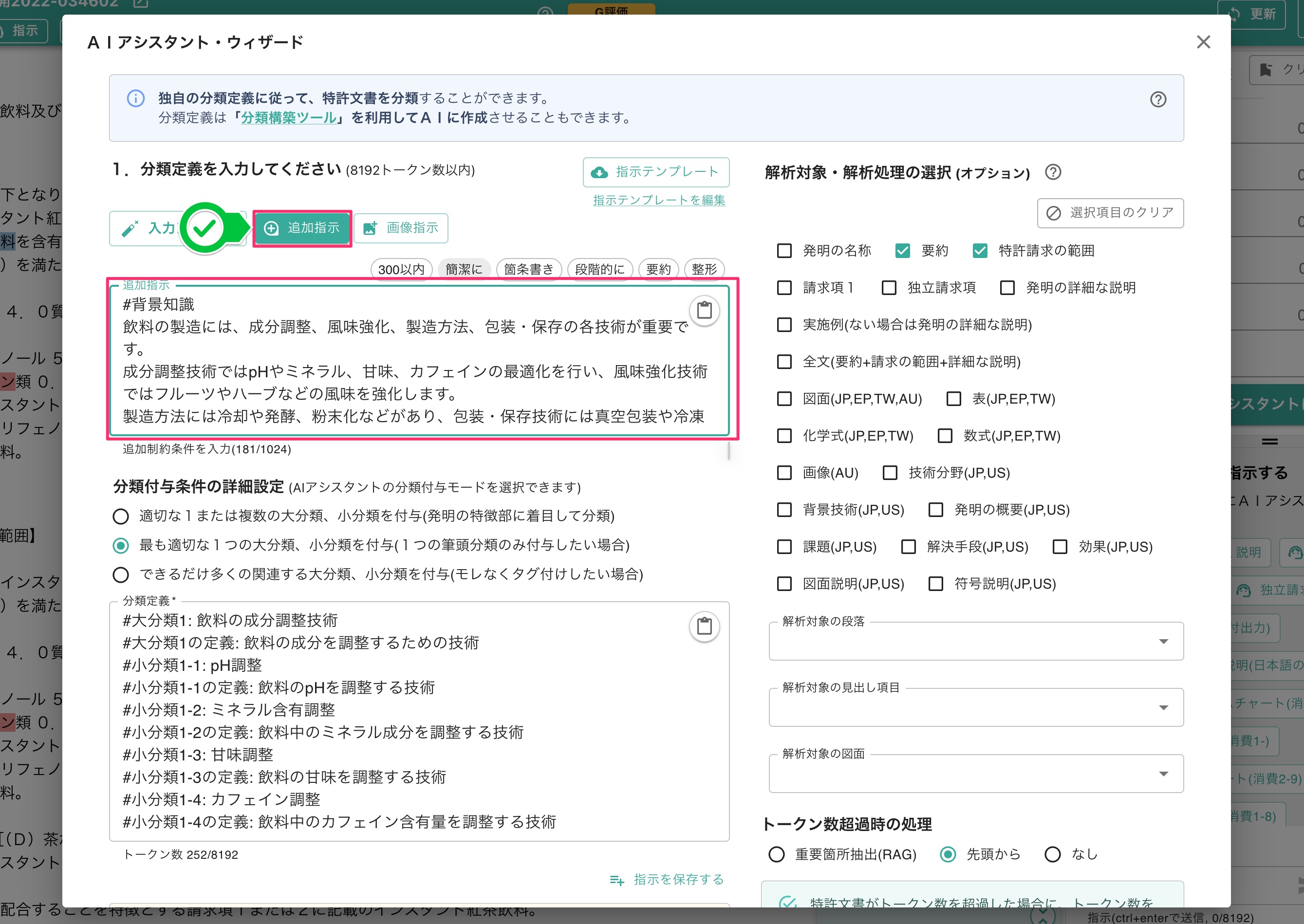Image resolution: width=1304 pixels, height=924 pixels.
Task: Select the 重要箇所抽出(RAG) radio option
Action: 776,854
